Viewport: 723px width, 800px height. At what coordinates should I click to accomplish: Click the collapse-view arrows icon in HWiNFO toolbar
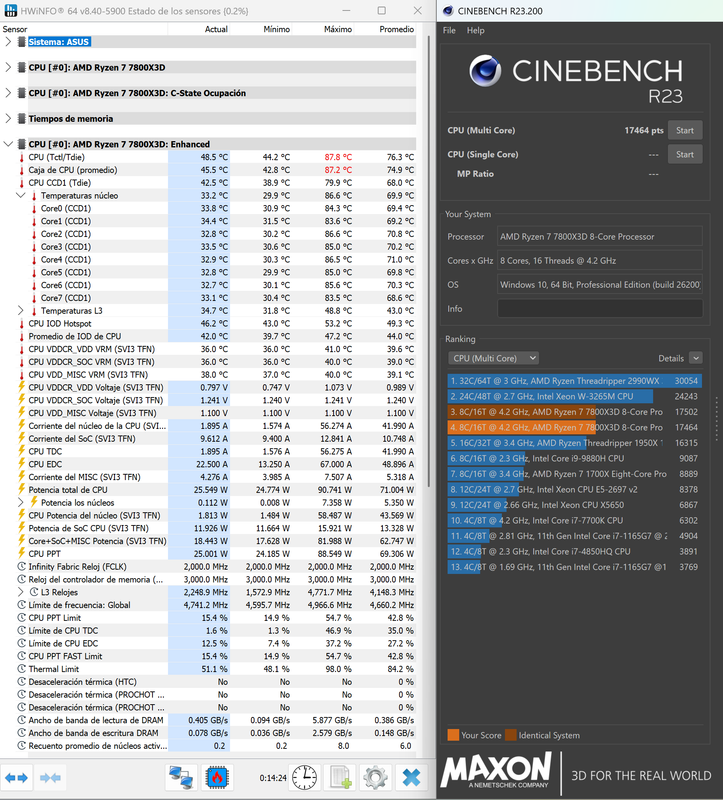pyautogui.click(x=50, y=778)
